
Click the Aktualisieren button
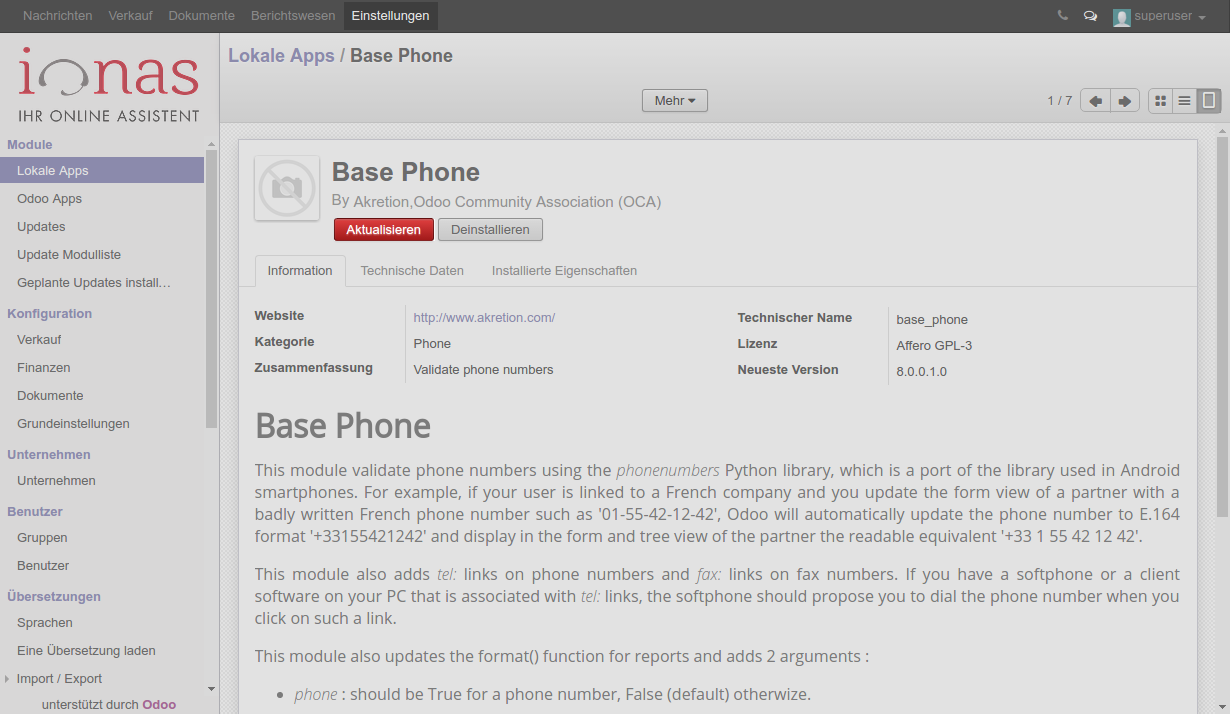[x=384, y=230]
